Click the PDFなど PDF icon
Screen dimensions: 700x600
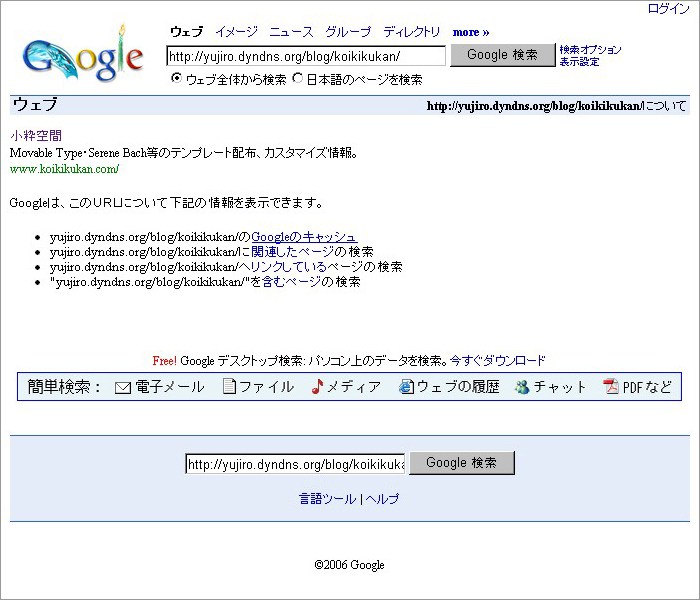611,387
